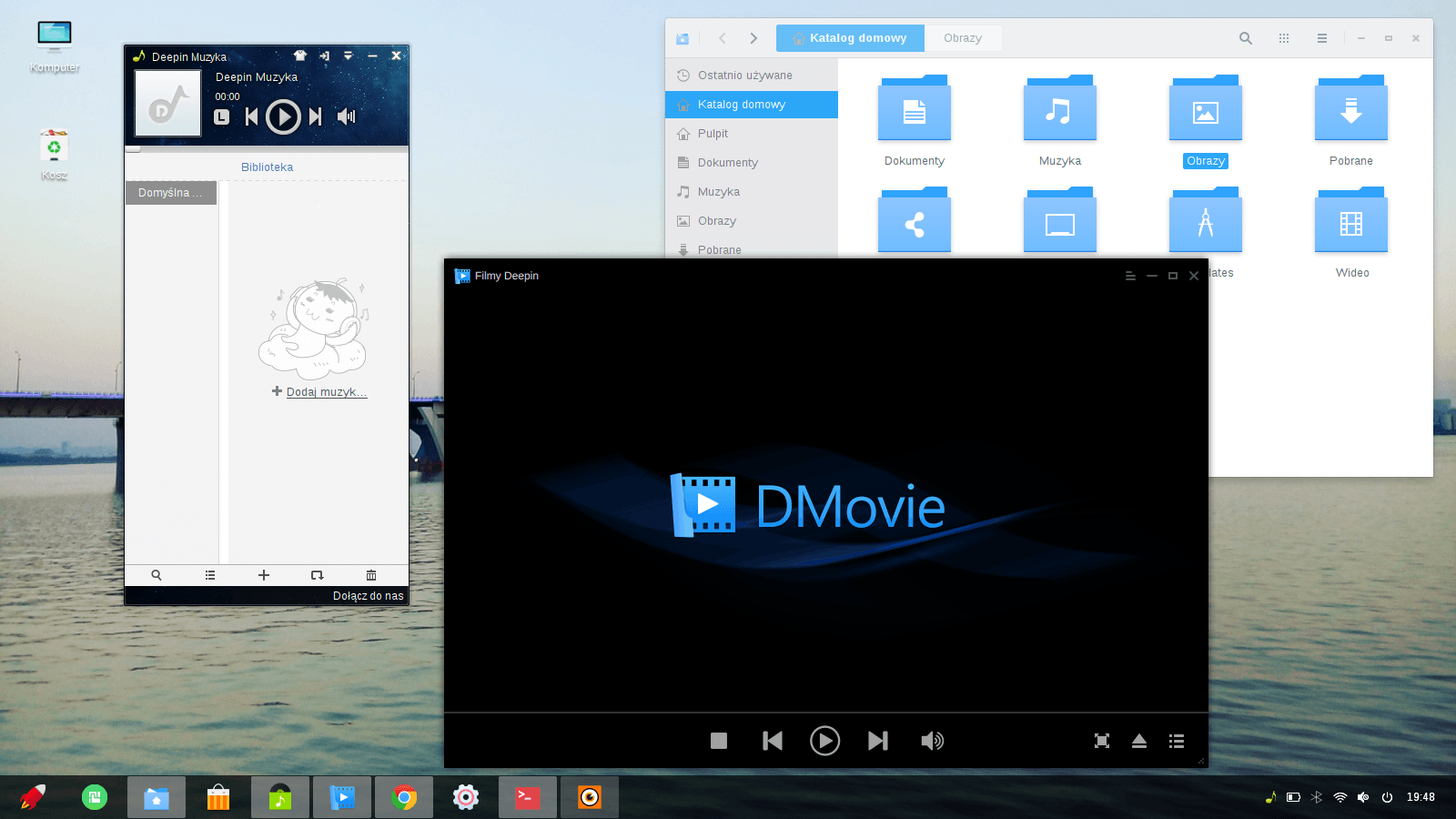This screenshot has height=819, width=1456.
Task: Click the Dołącz do nas link
Action: [x=368, y=596]
